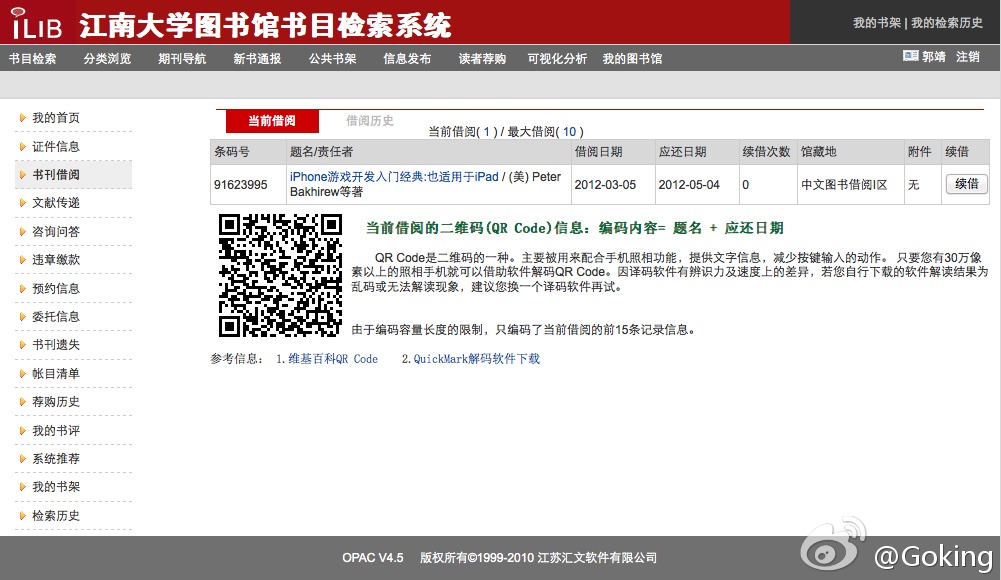
Task: Open 我的书架 in the sidebar
Action: point(56,487)
